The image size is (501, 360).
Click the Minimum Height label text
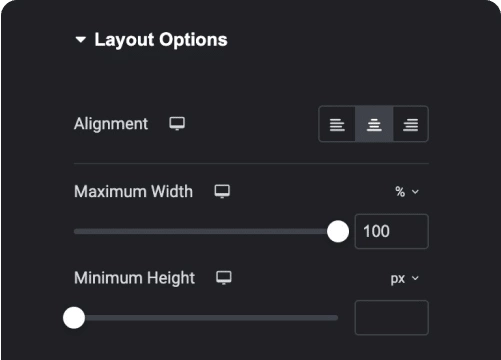(x=134, y=278)
